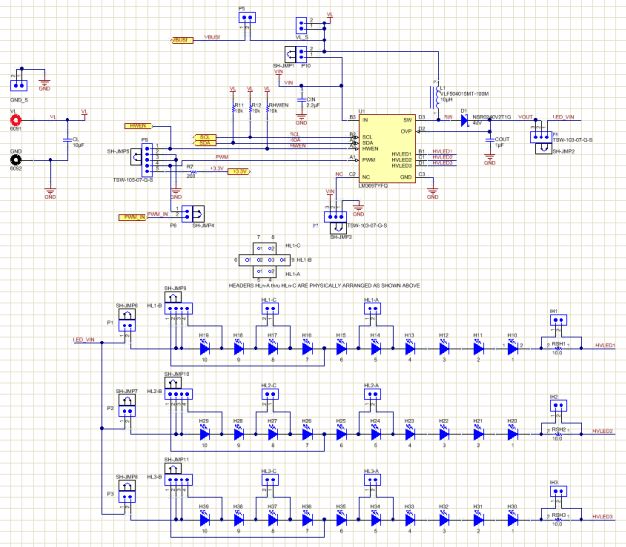Click the yellow HWEN port tag
This screenshot has width=626, height=547.
(138, 126)
